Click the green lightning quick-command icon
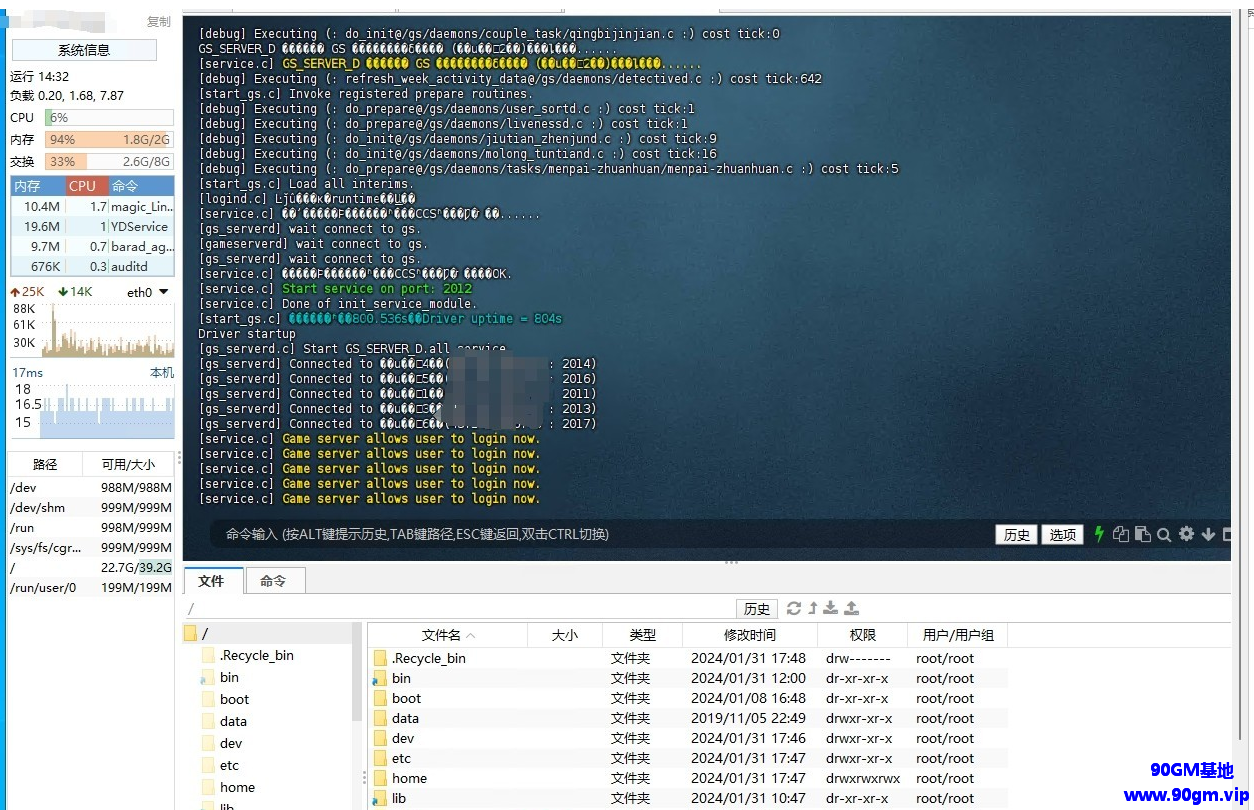This screenshot has height=810, width=1254. (x=1099, y=534)
